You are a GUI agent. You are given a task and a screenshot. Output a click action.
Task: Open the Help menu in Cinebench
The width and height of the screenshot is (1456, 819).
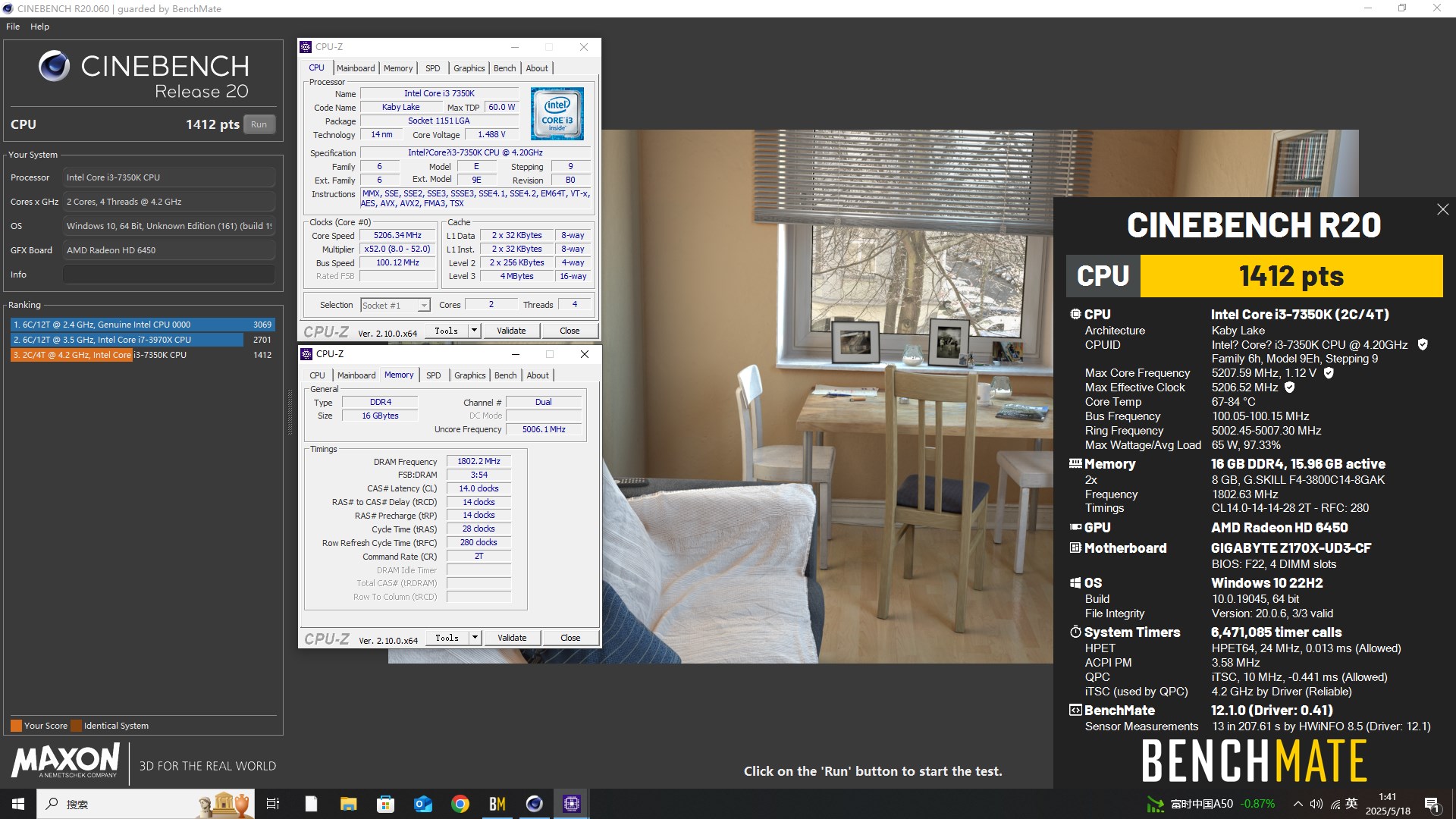pos(39,27)
